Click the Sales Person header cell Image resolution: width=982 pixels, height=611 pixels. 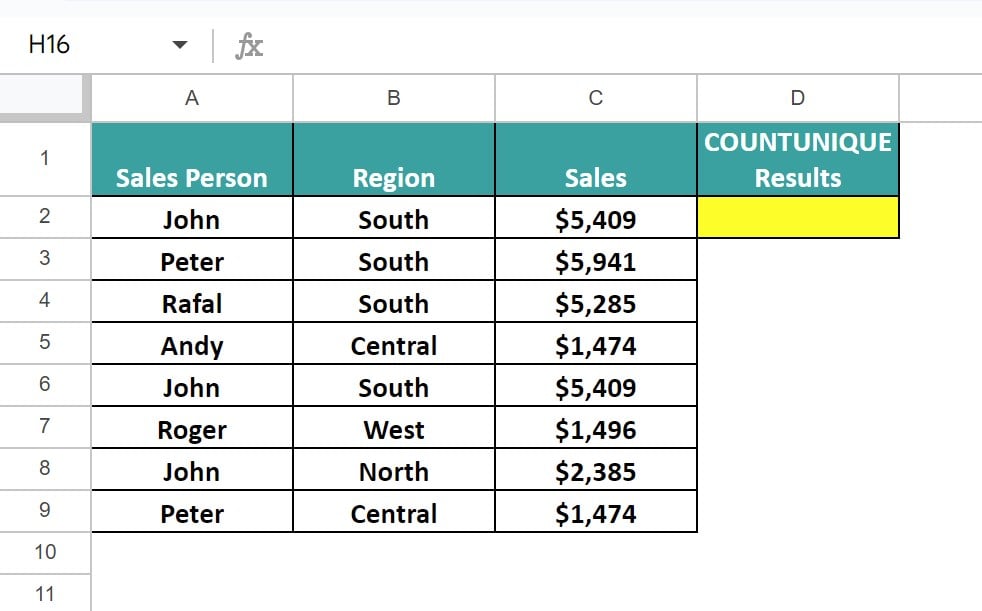[192, 159]
